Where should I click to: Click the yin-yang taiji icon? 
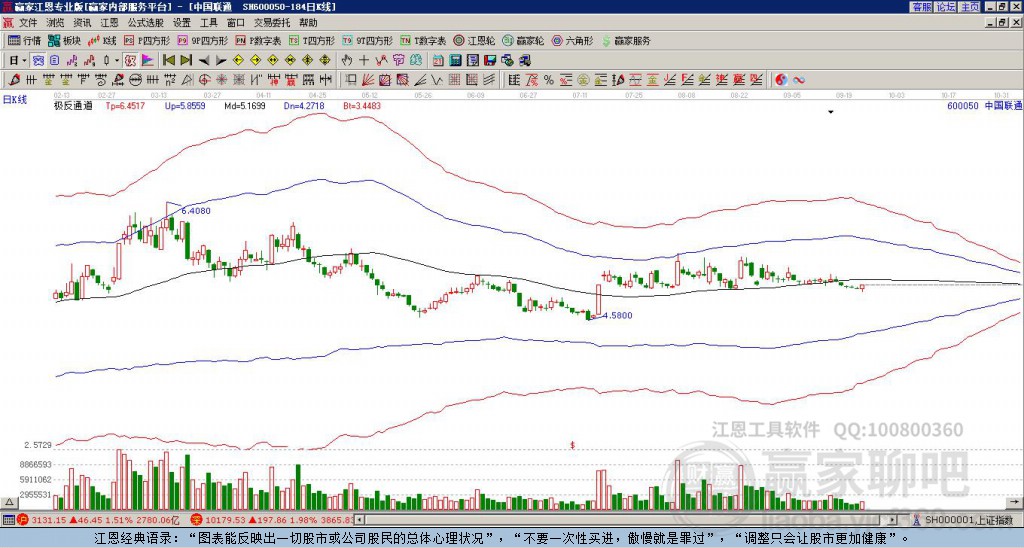781,80
